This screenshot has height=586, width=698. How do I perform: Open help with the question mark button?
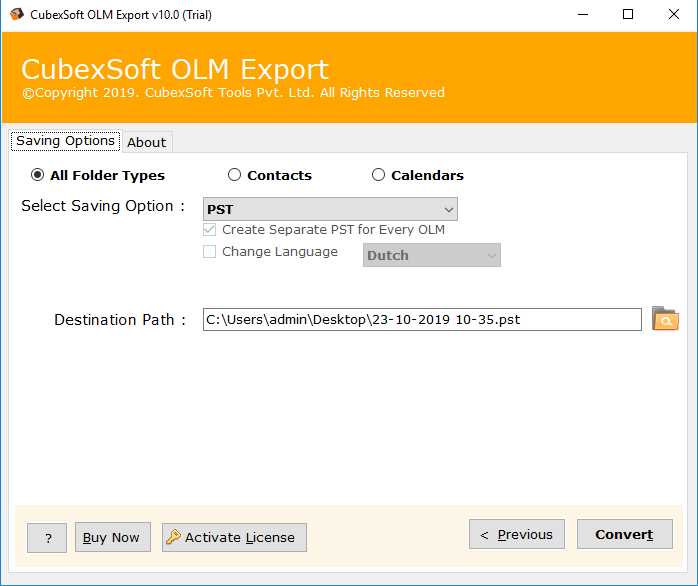47,538
